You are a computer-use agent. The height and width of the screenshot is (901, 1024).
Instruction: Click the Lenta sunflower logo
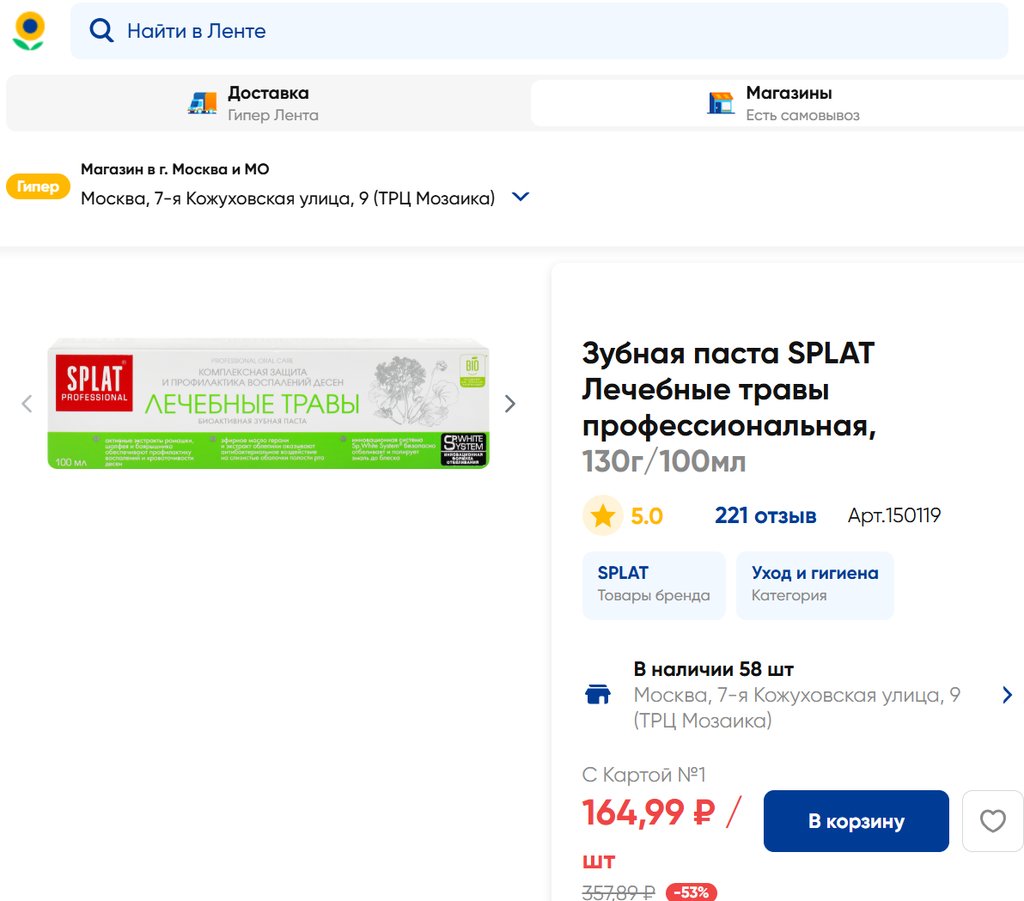pos(28,31)
